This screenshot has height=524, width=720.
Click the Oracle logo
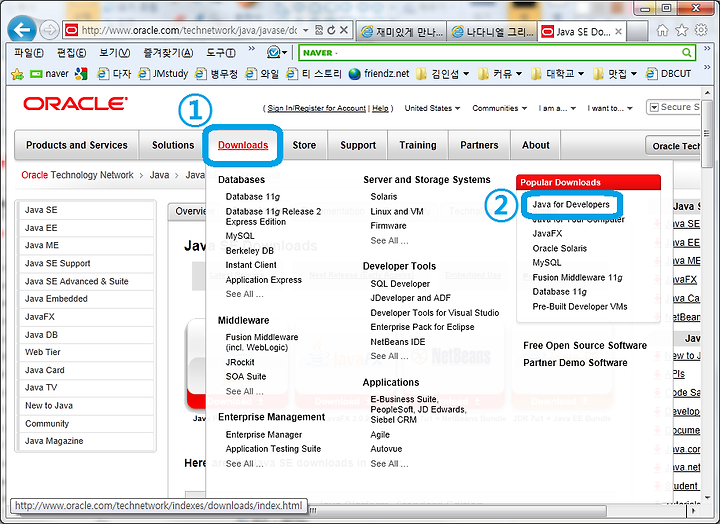(75, 104)
